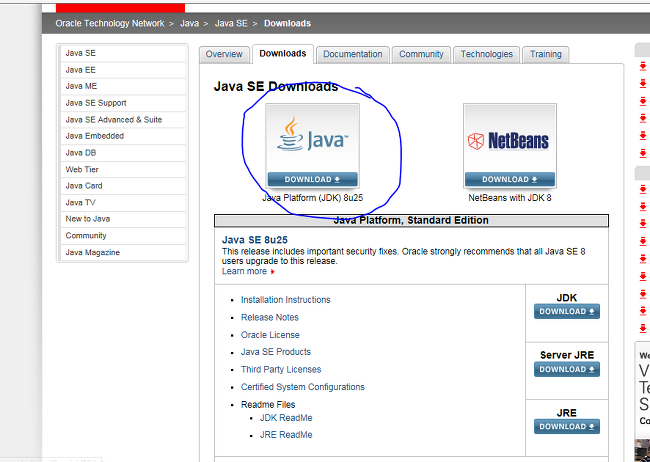Select the Downloads tab
The width and height of the screenshot is (650, 462).
coord(283,54)
